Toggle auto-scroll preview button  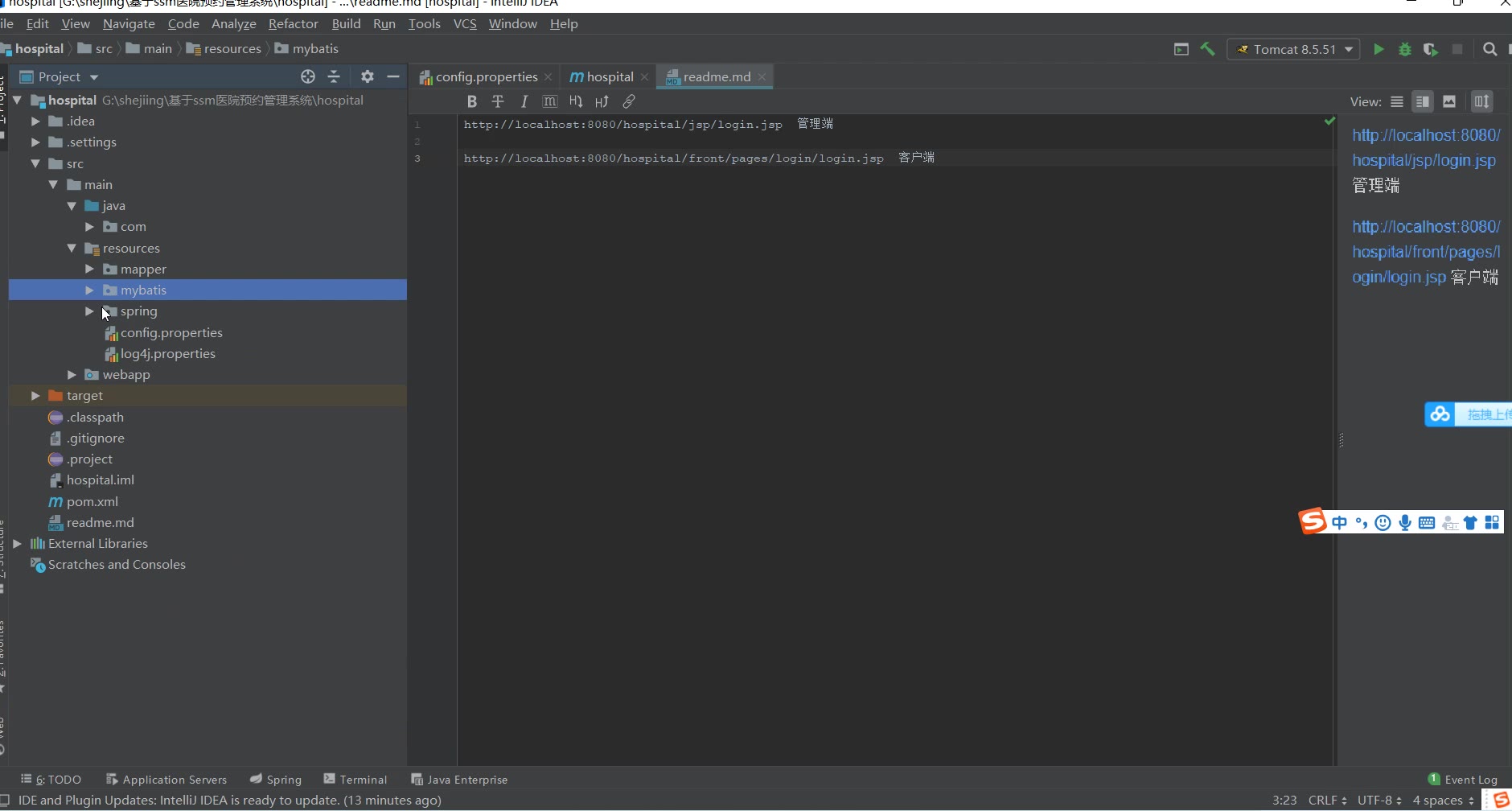[1481, 101]
